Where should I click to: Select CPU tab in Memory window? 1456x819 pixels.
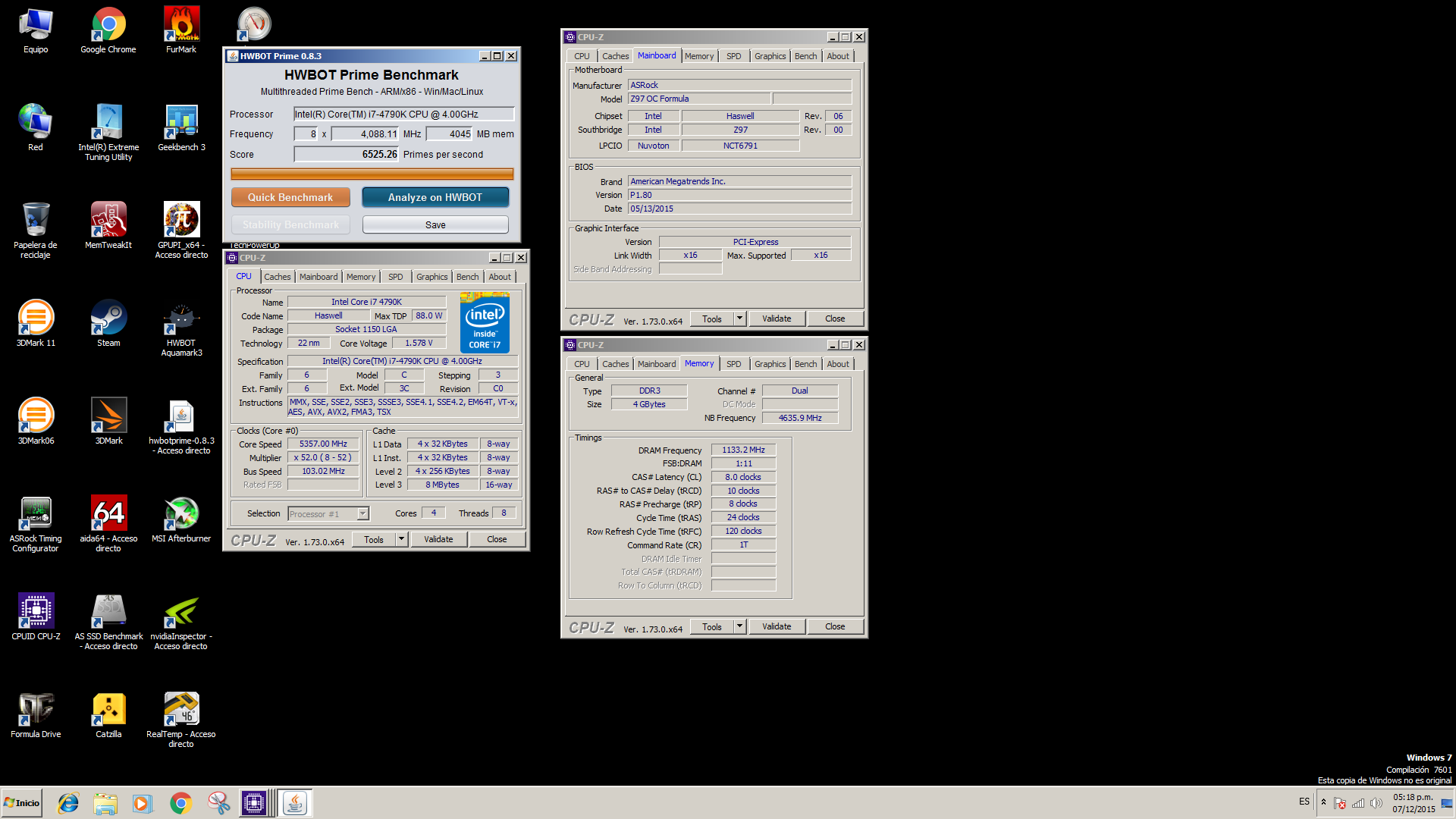pos(582,364)
